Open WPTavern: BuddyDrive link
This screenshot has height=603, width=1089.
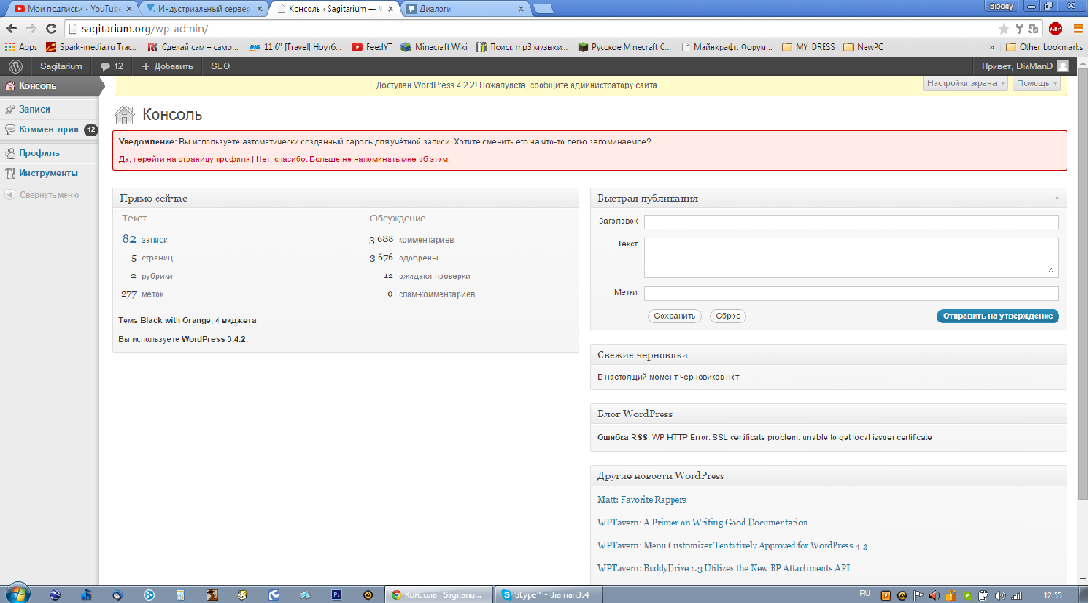[x=724, y=568]
